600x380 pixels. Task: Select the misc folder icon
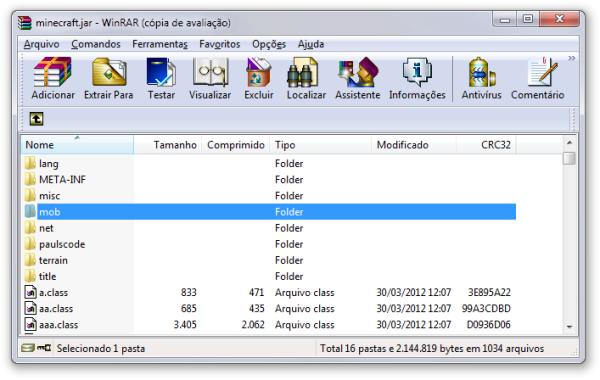30,196
